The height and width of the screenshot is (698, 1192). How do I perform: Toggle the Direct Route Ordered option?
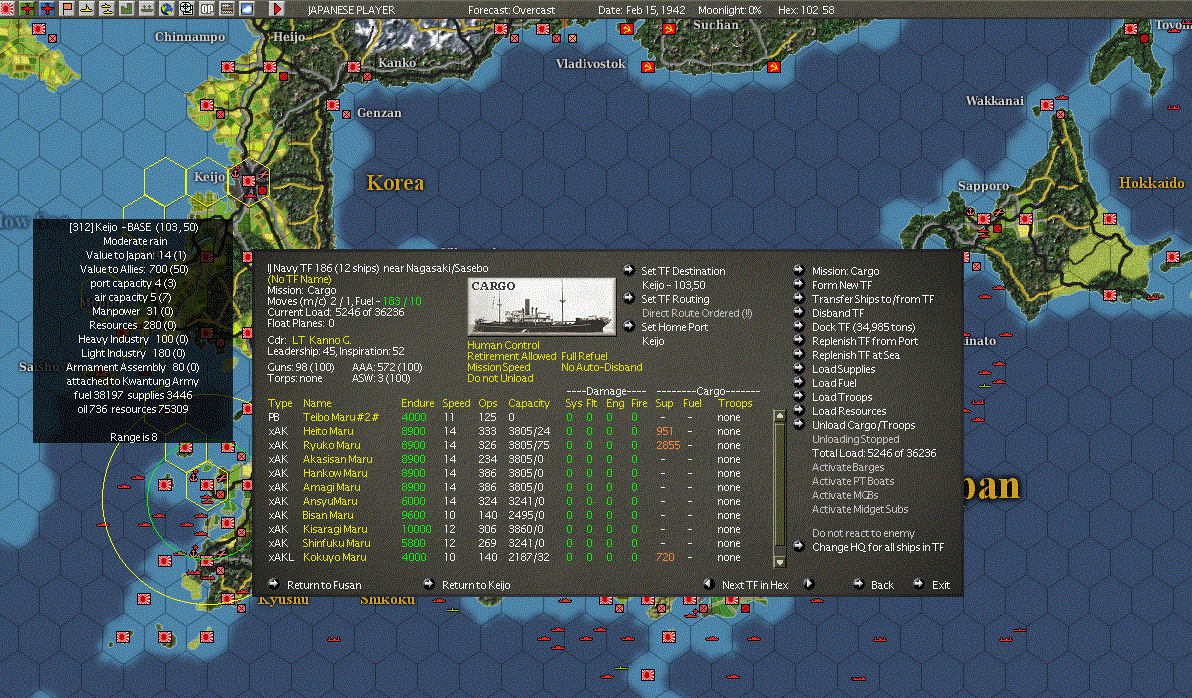[x=696, y=313]
